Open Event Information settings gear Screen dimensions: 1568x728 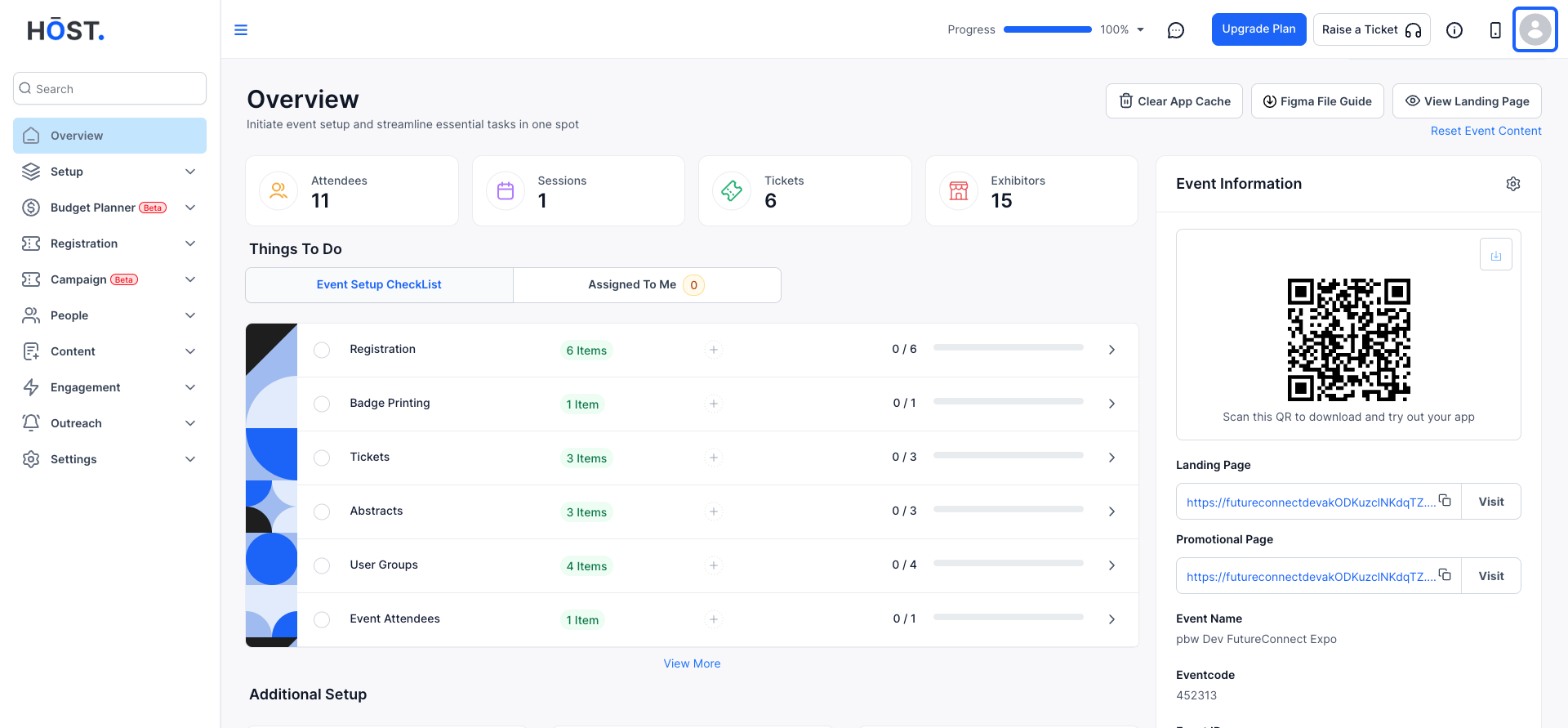pyautogui.click(x=1513, y=184)
